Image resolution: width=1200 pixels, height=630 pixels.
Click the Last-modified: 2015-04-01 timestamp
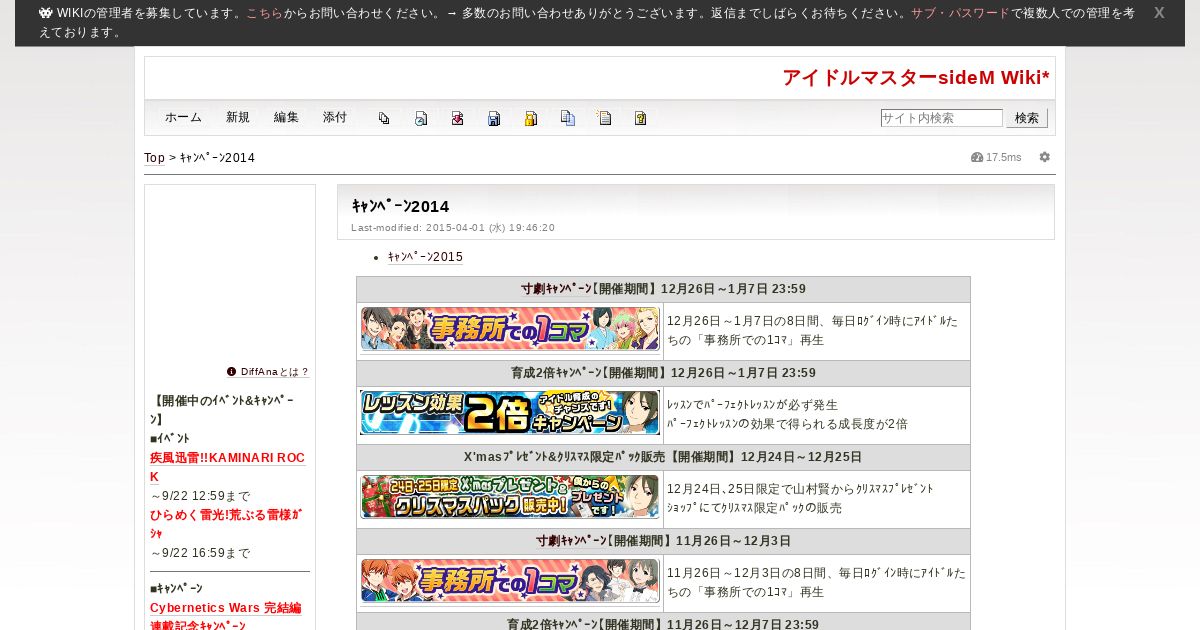[453, 228]
